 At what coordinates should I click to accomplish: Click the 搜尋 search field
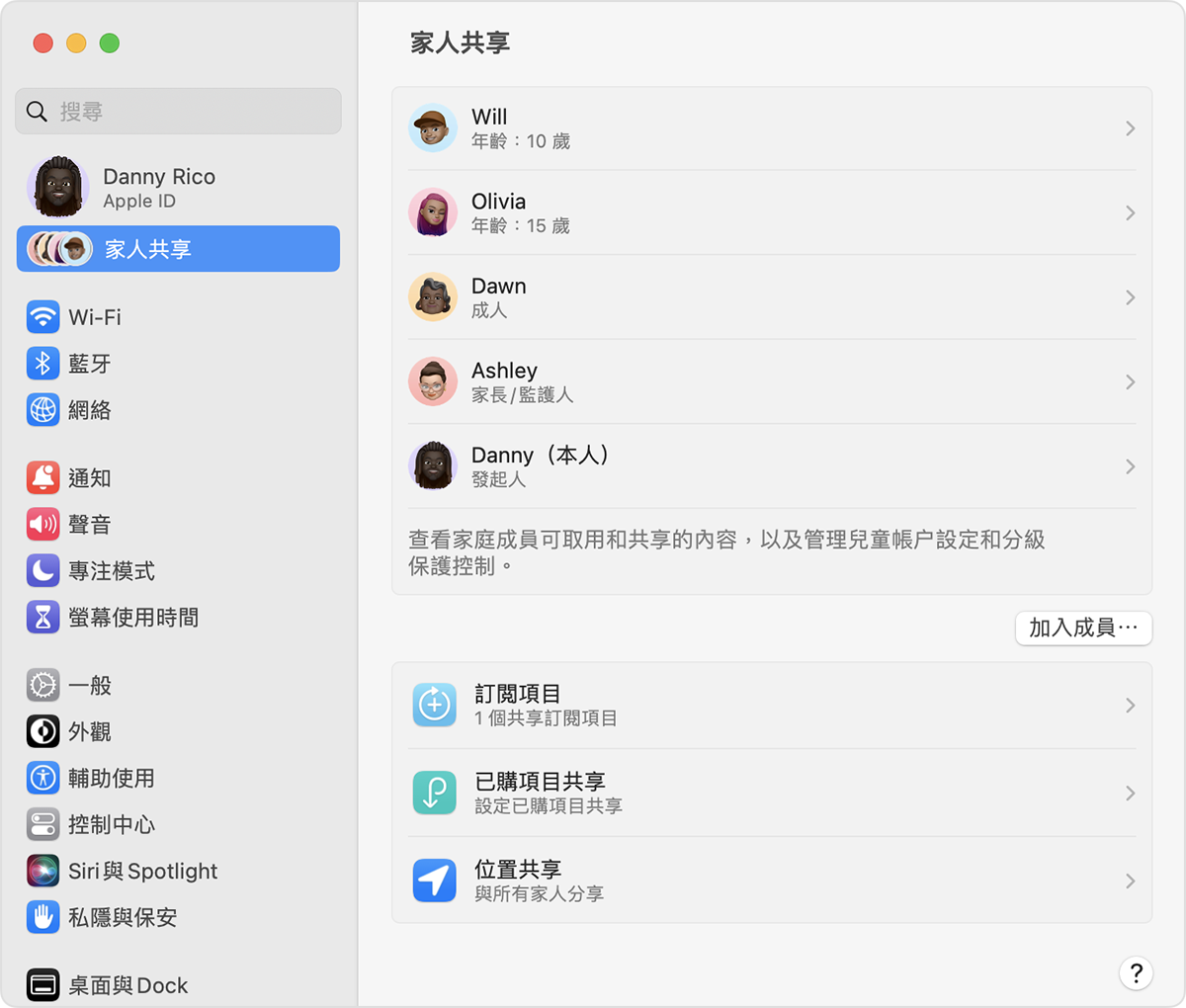click(178, 111)
